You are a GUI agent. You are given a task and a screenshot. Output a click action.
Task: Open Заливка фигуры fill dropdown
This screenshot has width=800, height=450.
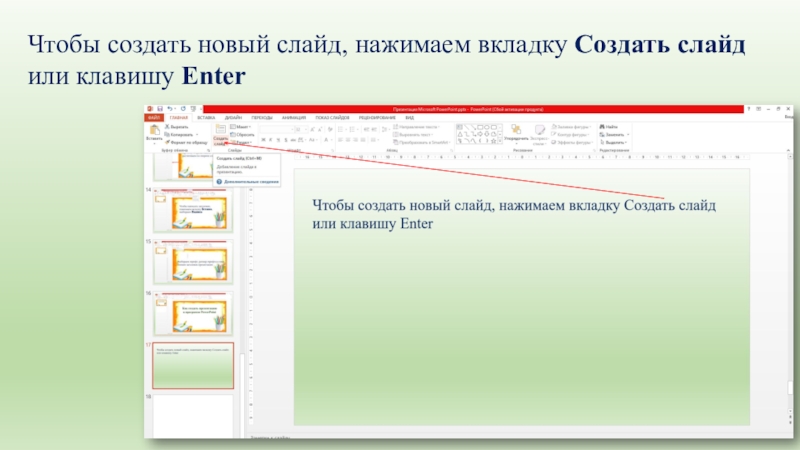coord(571,127)
